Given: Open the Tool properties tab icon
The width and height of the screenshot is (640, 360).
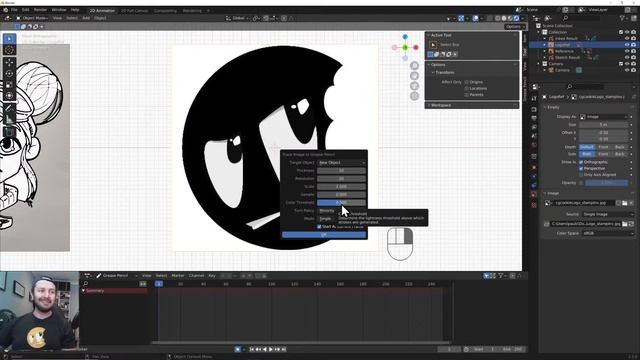Looking at the screenshot, I should 534,98.
